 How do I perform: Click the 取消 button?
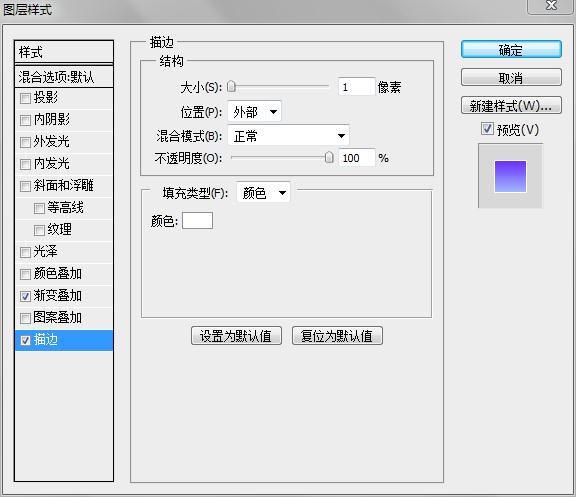pyautogui.click(x=511, y=78)
